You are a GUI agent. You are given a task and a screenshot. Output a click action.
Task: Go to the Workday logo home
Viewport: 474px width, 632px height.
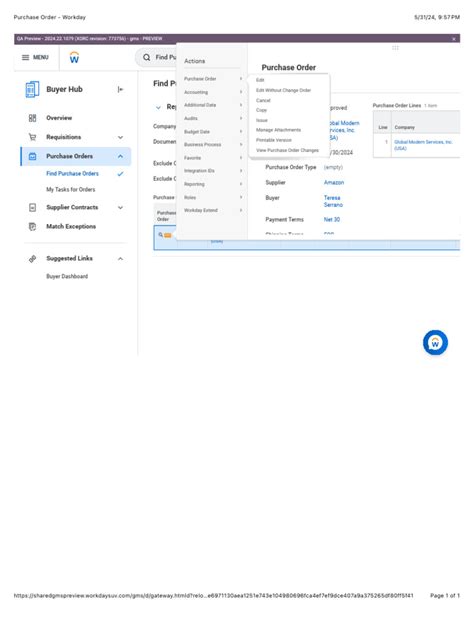click(74, 58)
